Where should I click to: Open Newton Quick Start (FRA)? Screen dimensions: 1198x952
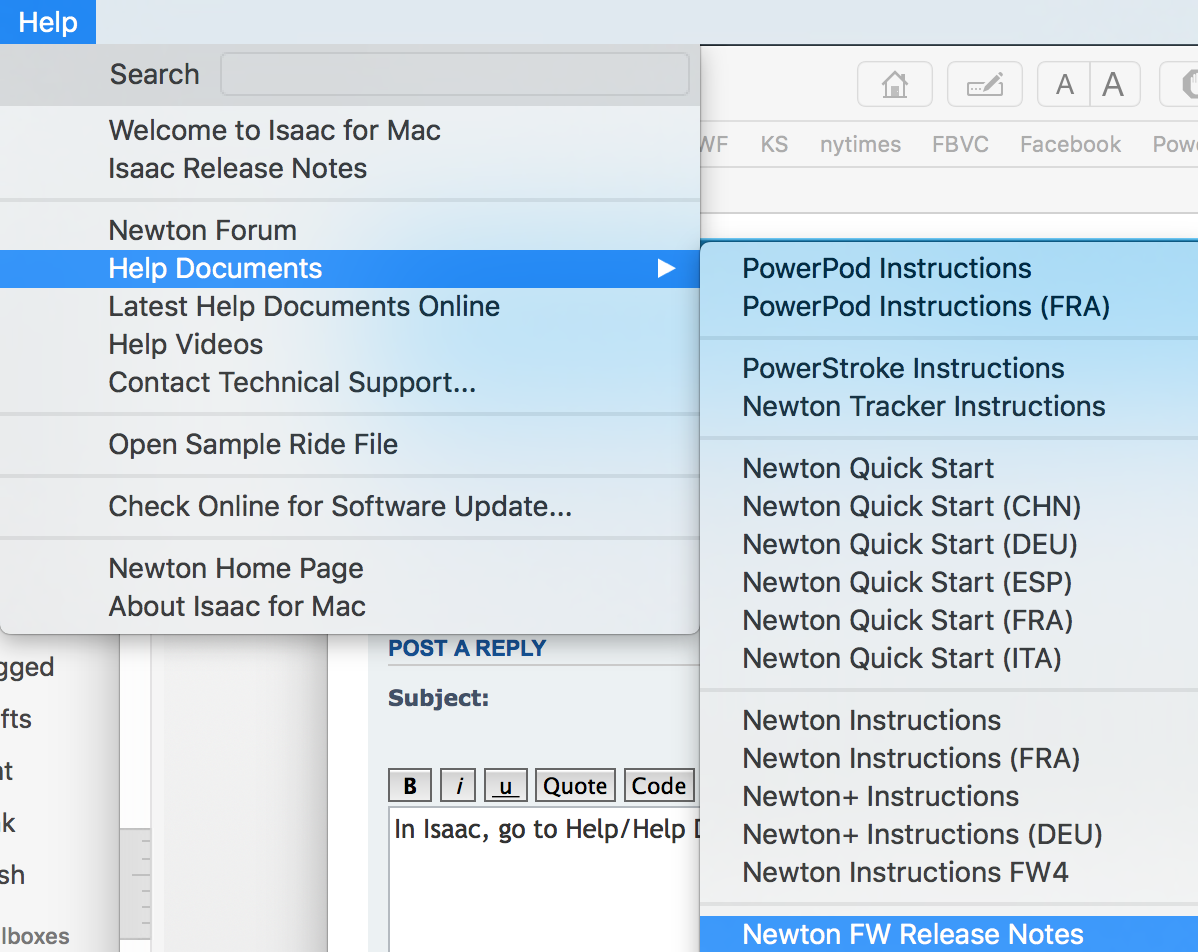coord(949,620)
